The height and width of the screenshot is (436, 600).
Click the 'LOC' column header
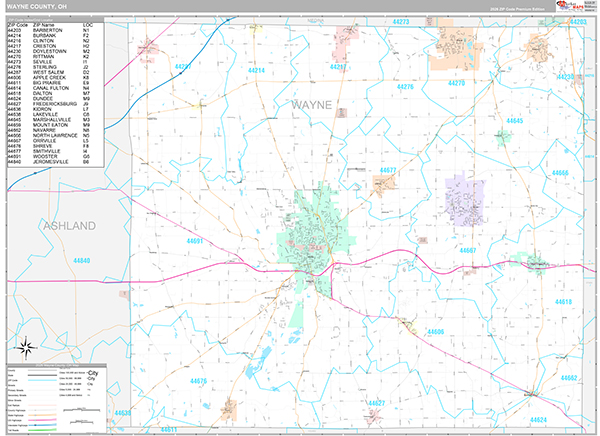(x=87, y=25)
